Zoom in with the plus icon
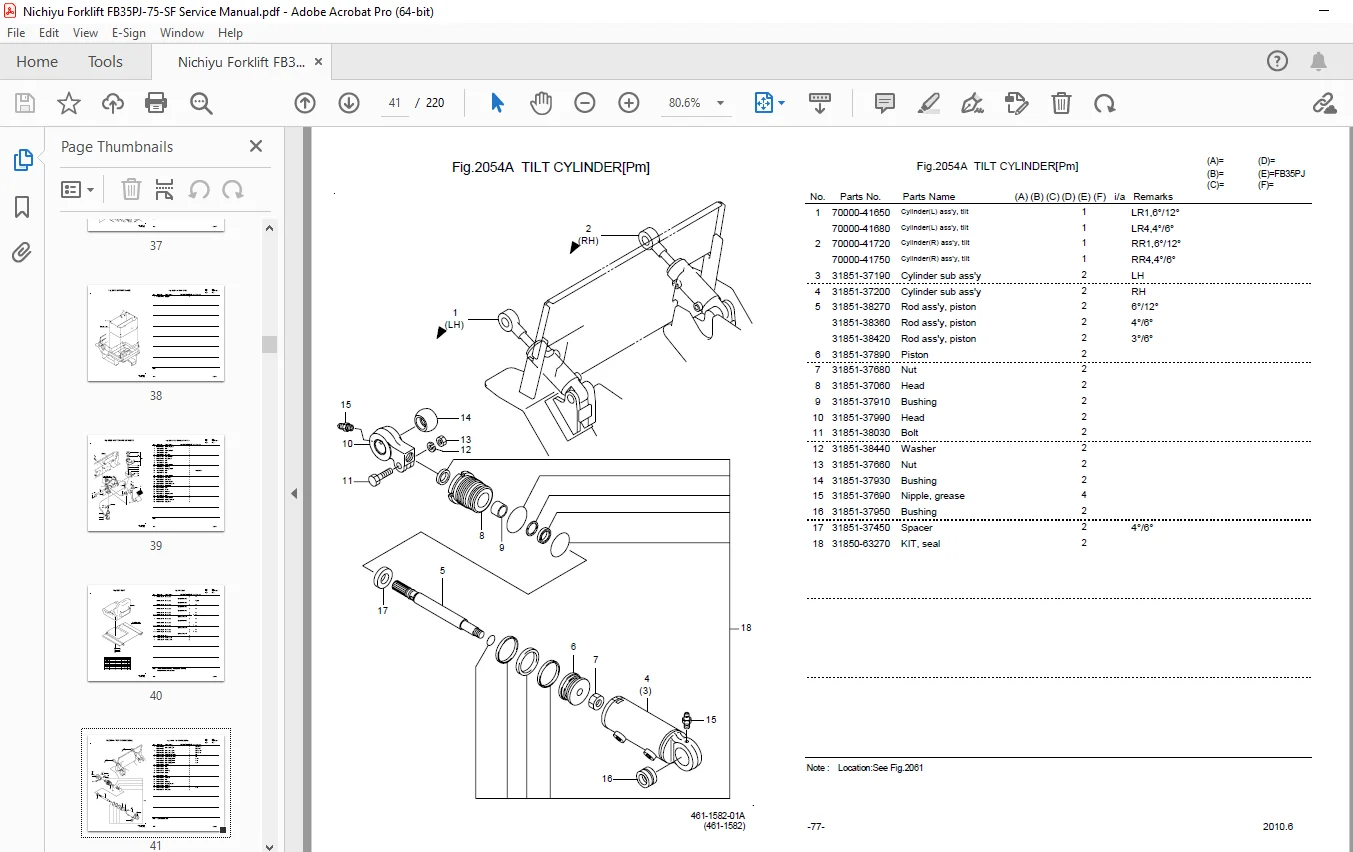This screenshot has width=1353, height=852. [629, 103]
